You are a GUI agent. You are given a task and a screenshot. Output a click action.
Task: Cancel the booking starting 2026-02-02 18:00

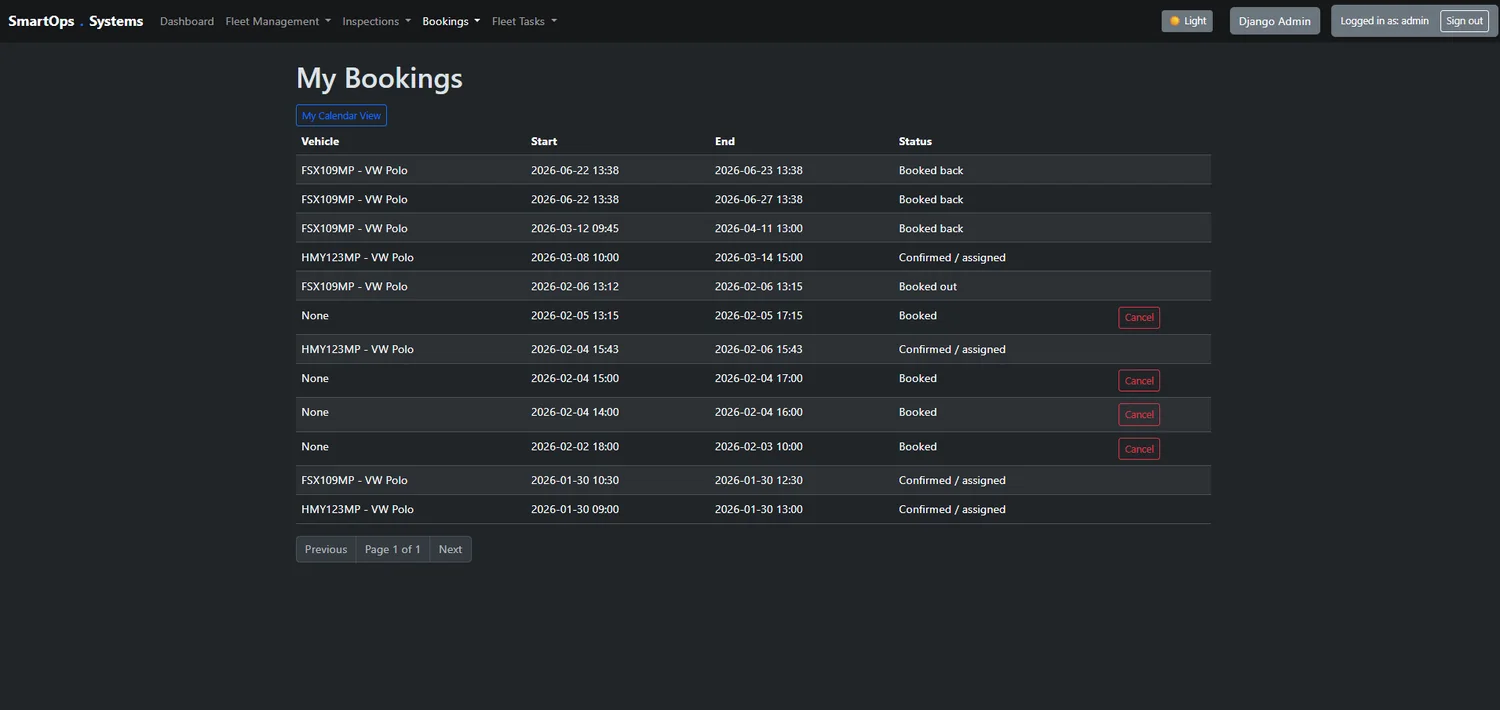1139,449
